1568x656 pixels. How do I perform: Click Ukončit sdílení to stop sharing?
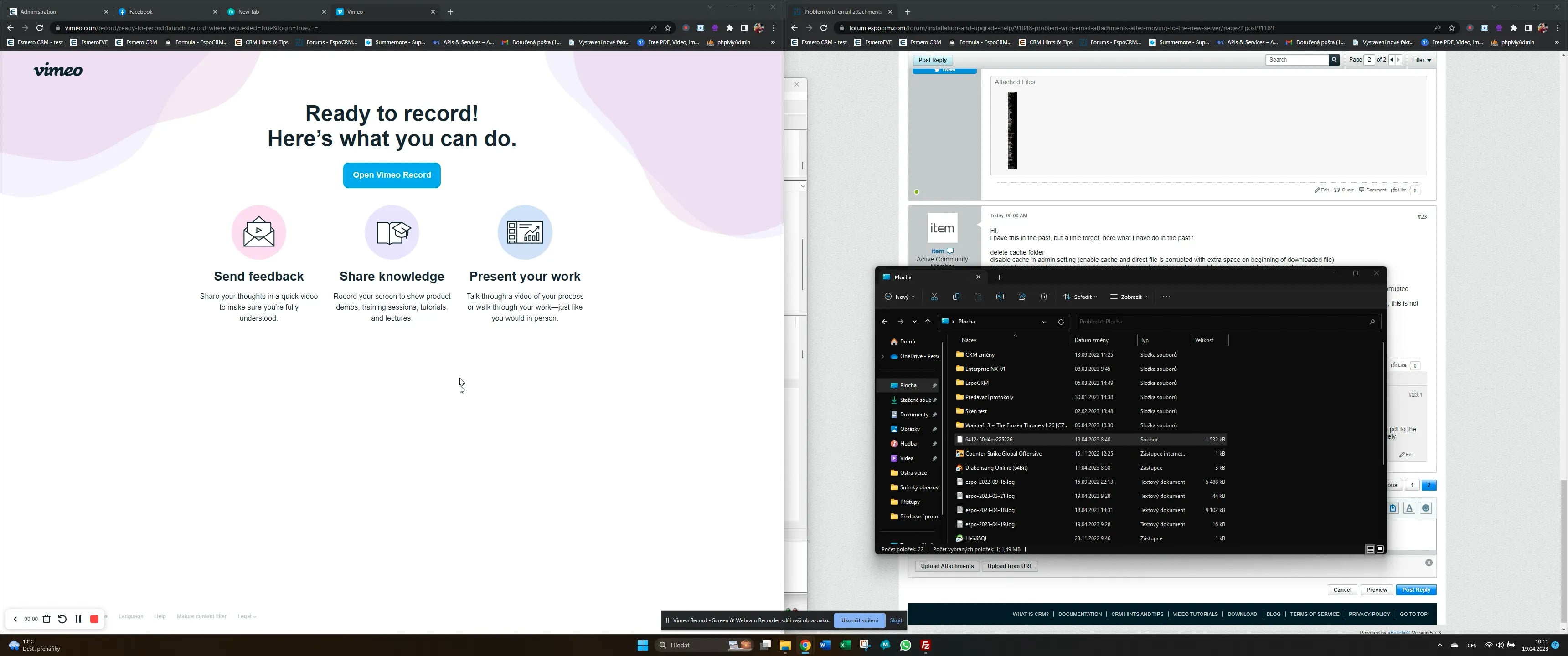tap(859, 620)
